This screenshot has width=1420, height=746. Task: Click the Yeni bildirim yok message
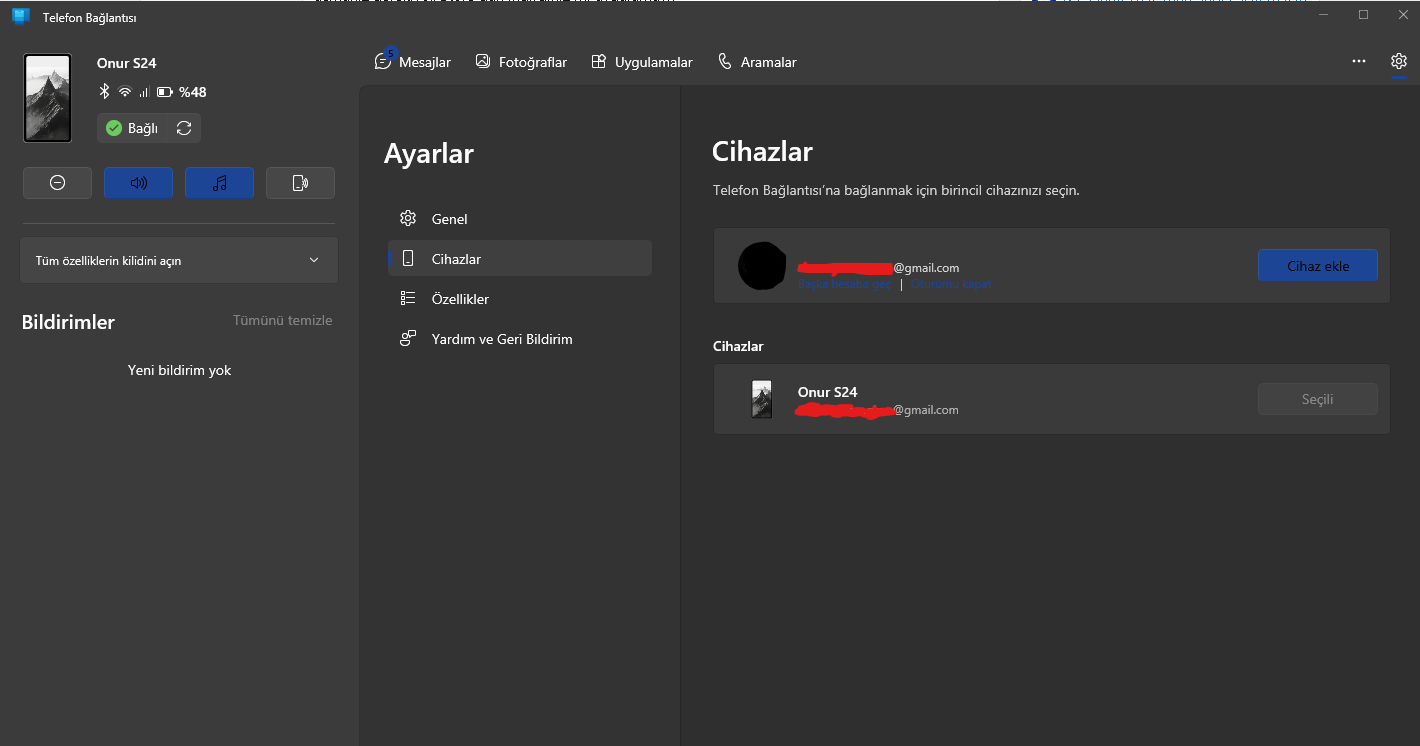point(180,370)
